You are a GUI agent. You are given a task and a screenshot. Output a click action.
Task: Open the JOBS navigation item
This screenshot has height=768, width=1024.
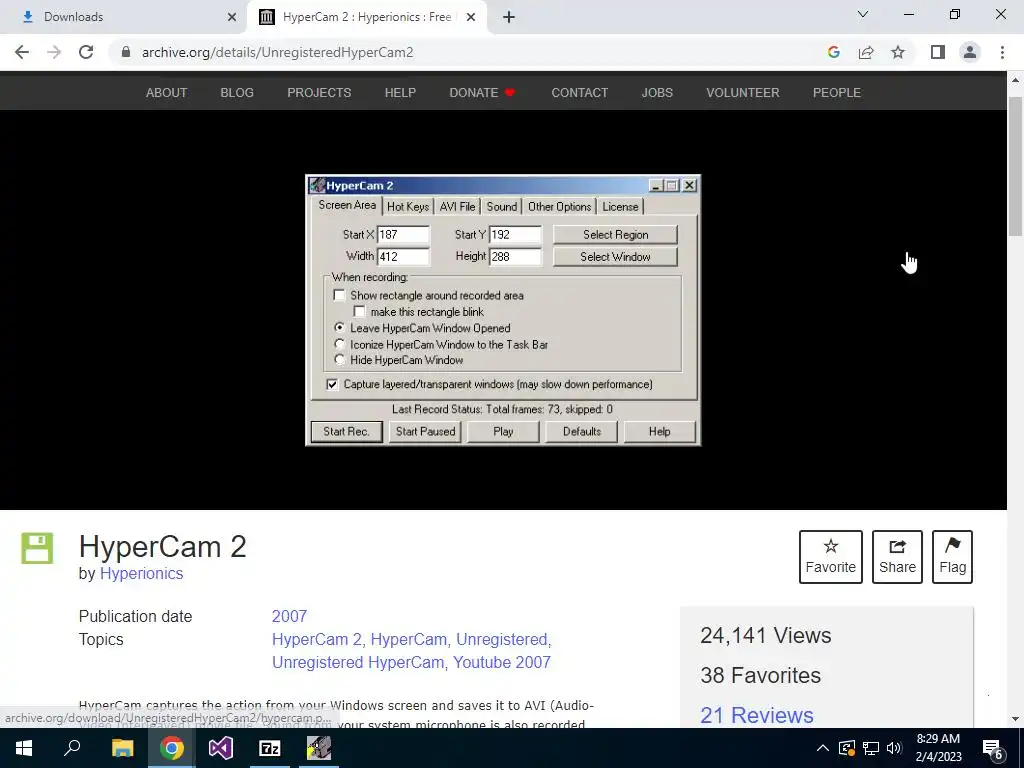(x=657, y=93)
